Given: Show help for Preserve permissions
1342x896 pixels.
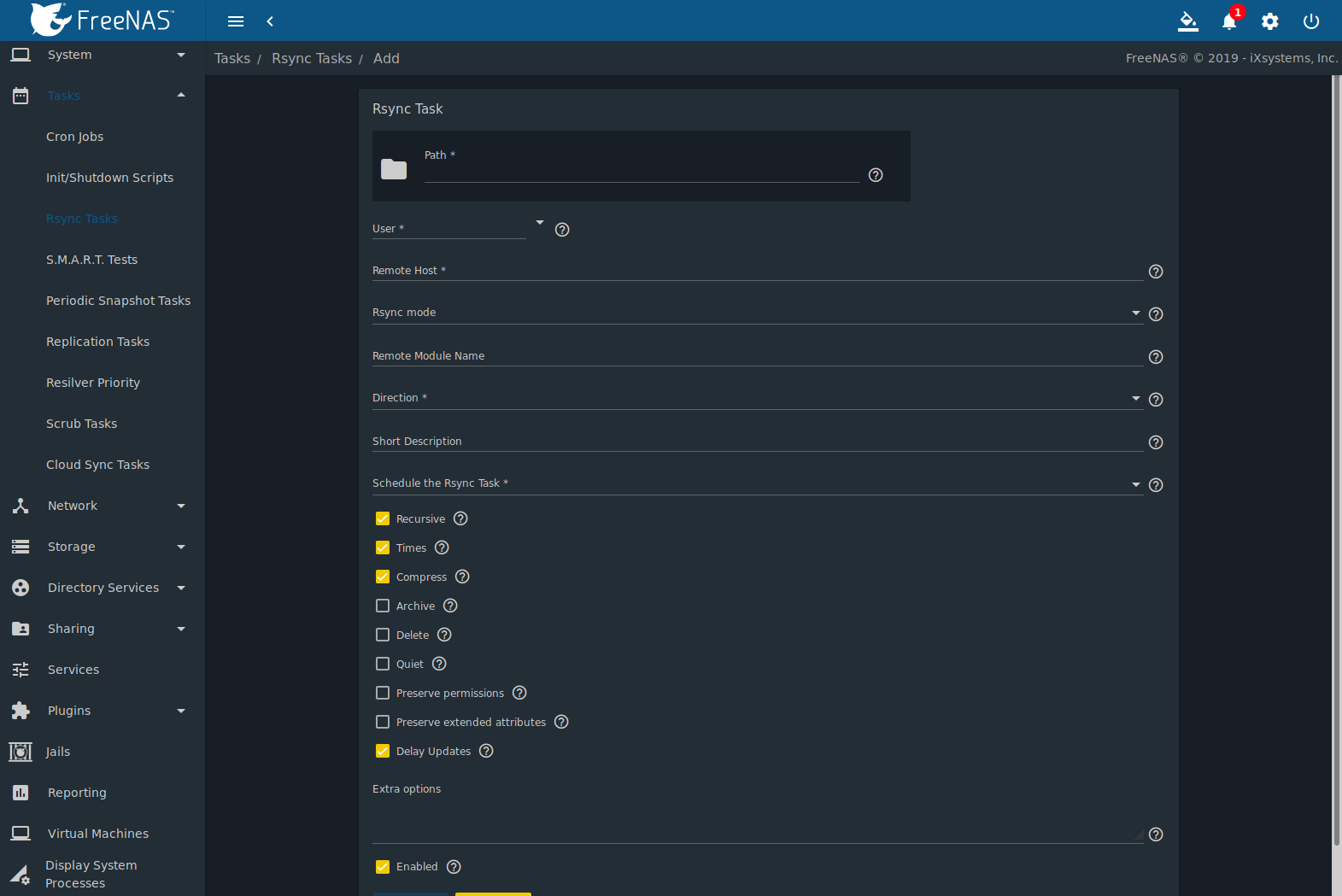Looking at the screenshot, I should coord(519,693).
